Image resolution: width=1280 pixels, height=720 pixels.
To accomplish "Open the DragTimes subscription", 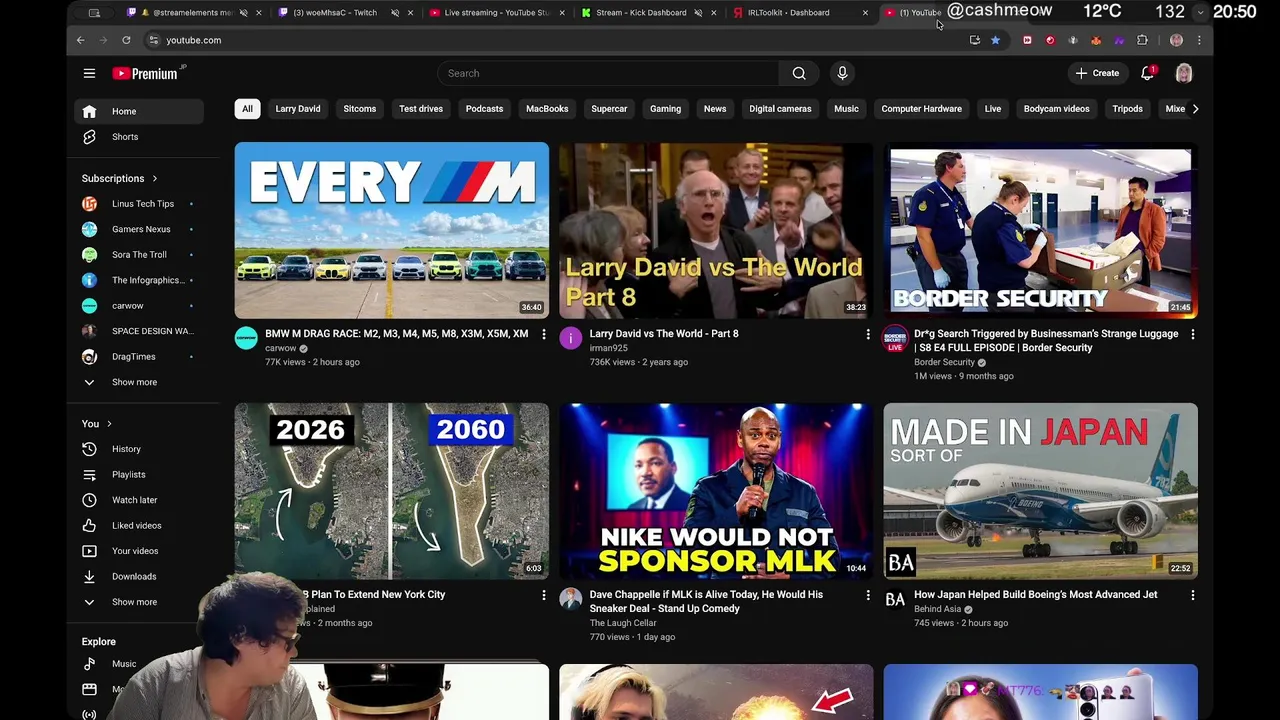I will (139, 357).
